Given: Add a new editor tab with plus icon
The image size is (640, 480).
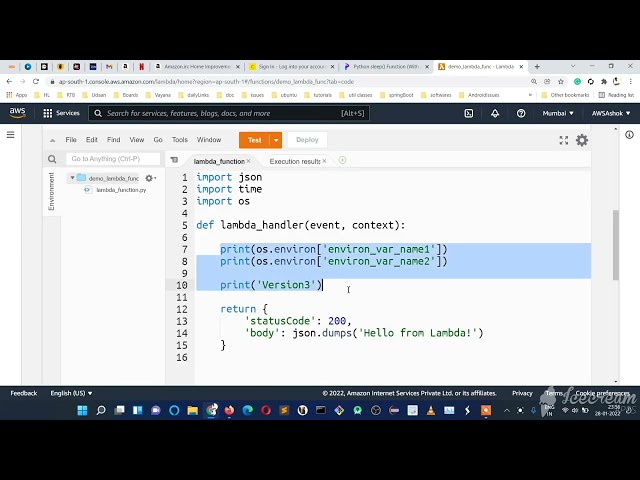Looking at the screenshot, I should click(x=342, y=160).
